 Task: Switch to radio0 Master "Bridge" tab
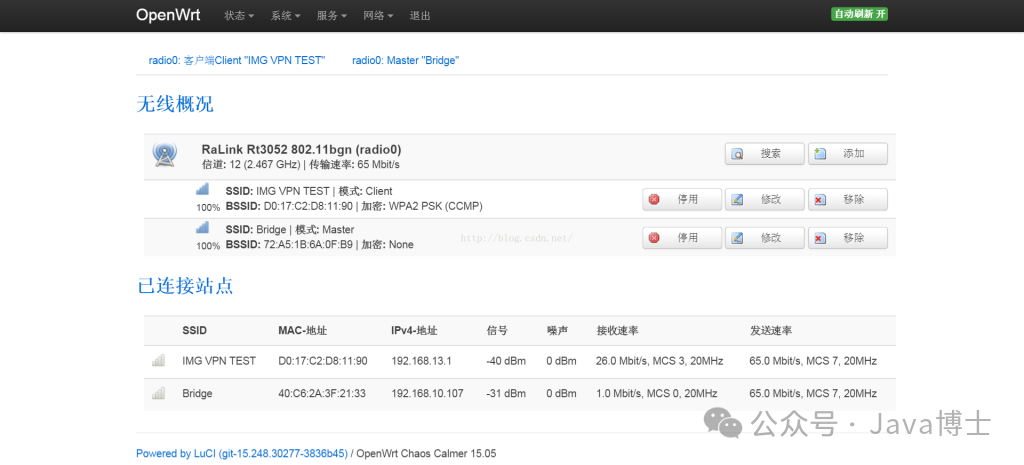[x=405, y=60]
